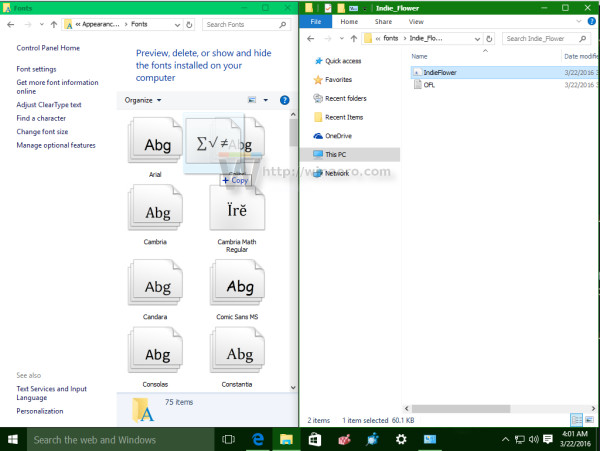Go back in Indie_Flower window
The image size is (600, 451).
click(311, 39)
